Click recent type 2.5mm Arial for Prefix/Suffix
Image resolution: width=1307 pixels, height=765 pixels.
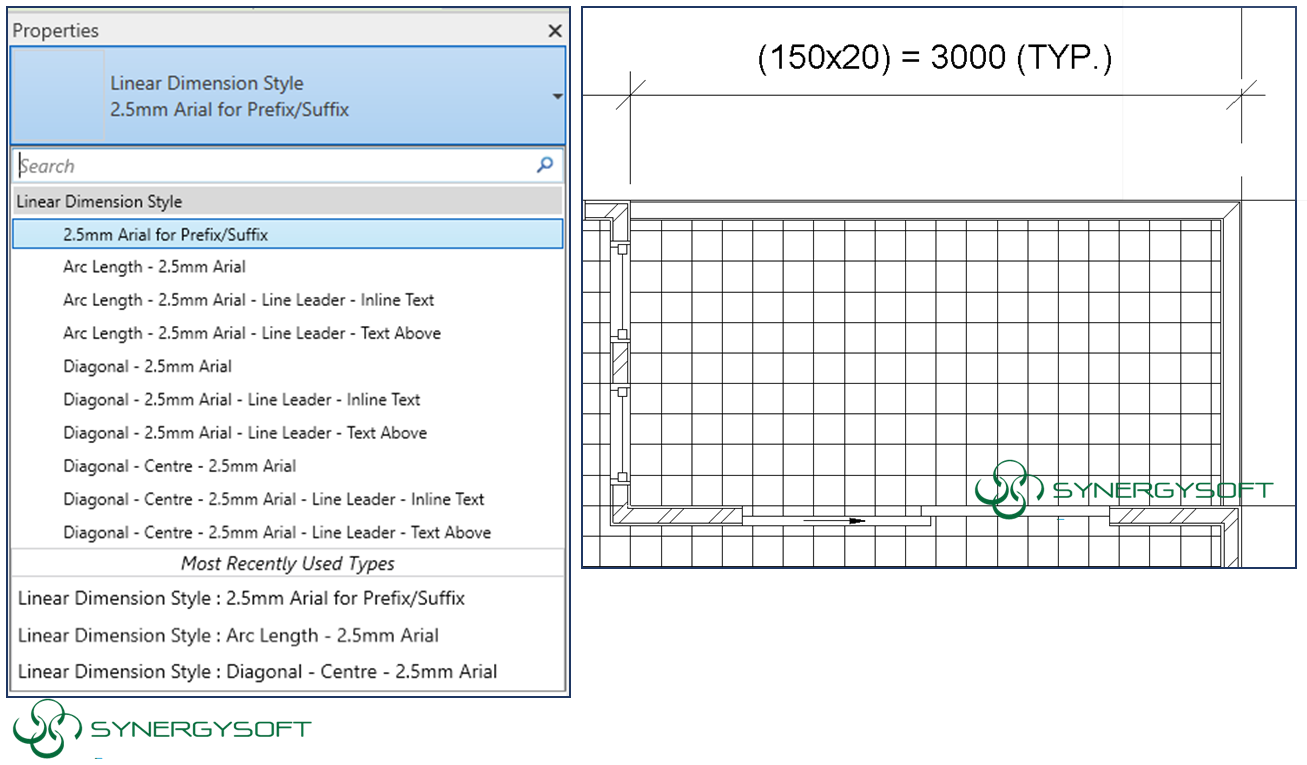(x=241, y=599)
